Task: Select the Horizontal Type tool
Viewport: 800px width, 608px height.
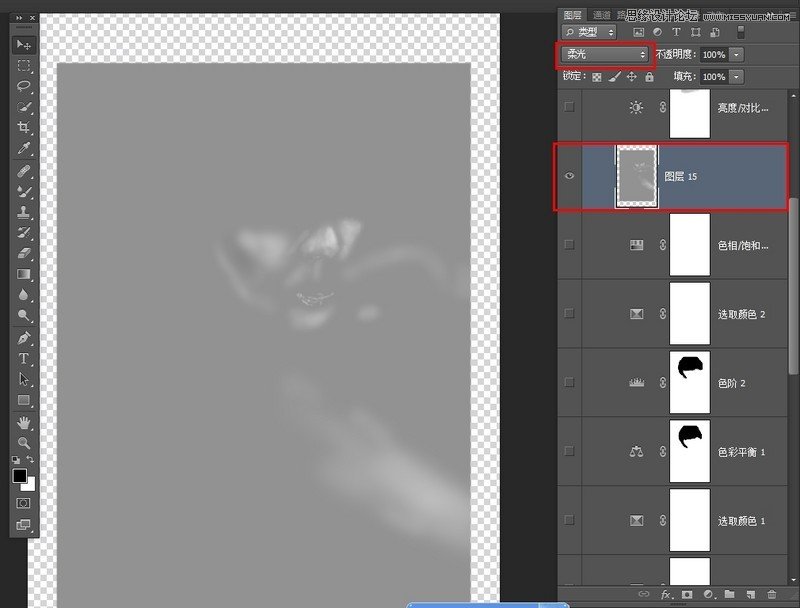Action: [x=23, y=359]
